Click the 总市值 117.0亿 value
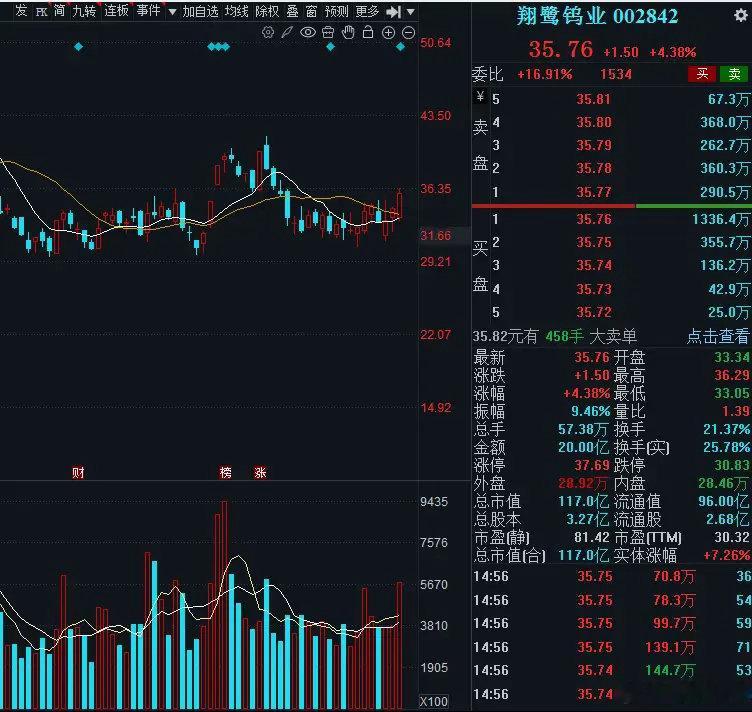752x712 pixels. (583, 502)
